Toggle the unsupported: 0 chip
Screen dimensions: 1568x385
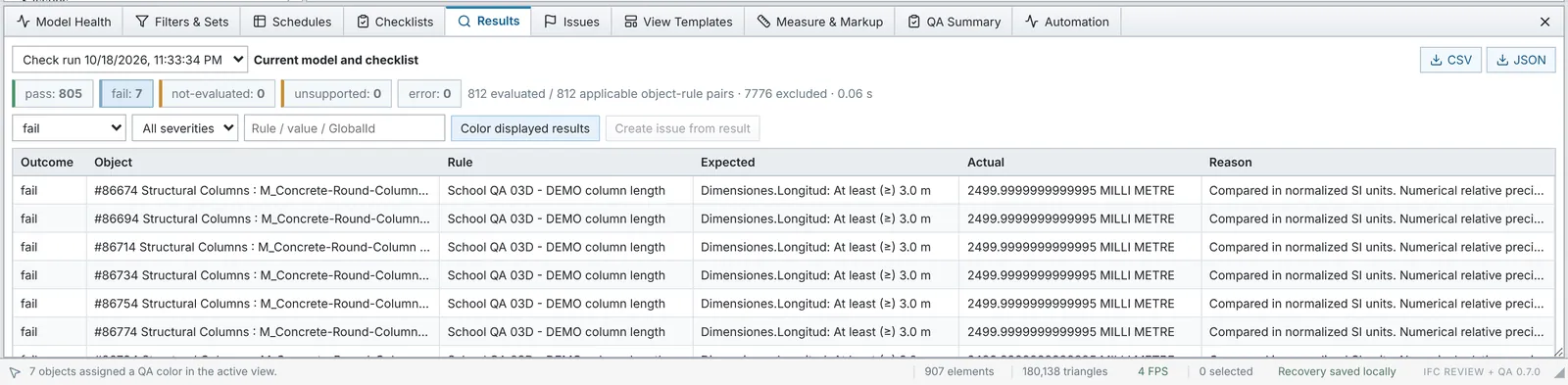[x=337, y=94]
